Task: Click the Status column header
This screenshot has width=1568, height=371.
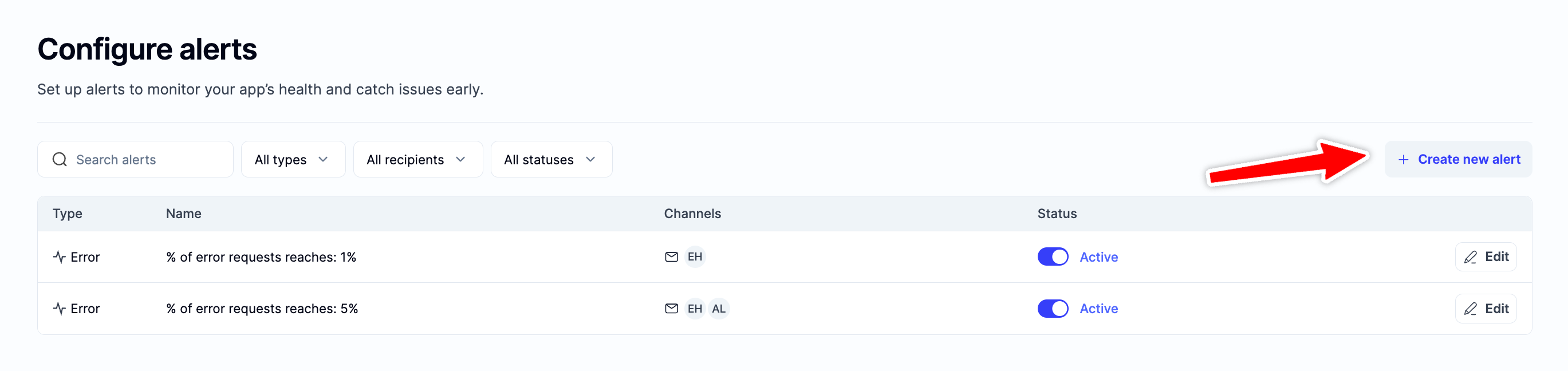Action: tap(1057, 214)
